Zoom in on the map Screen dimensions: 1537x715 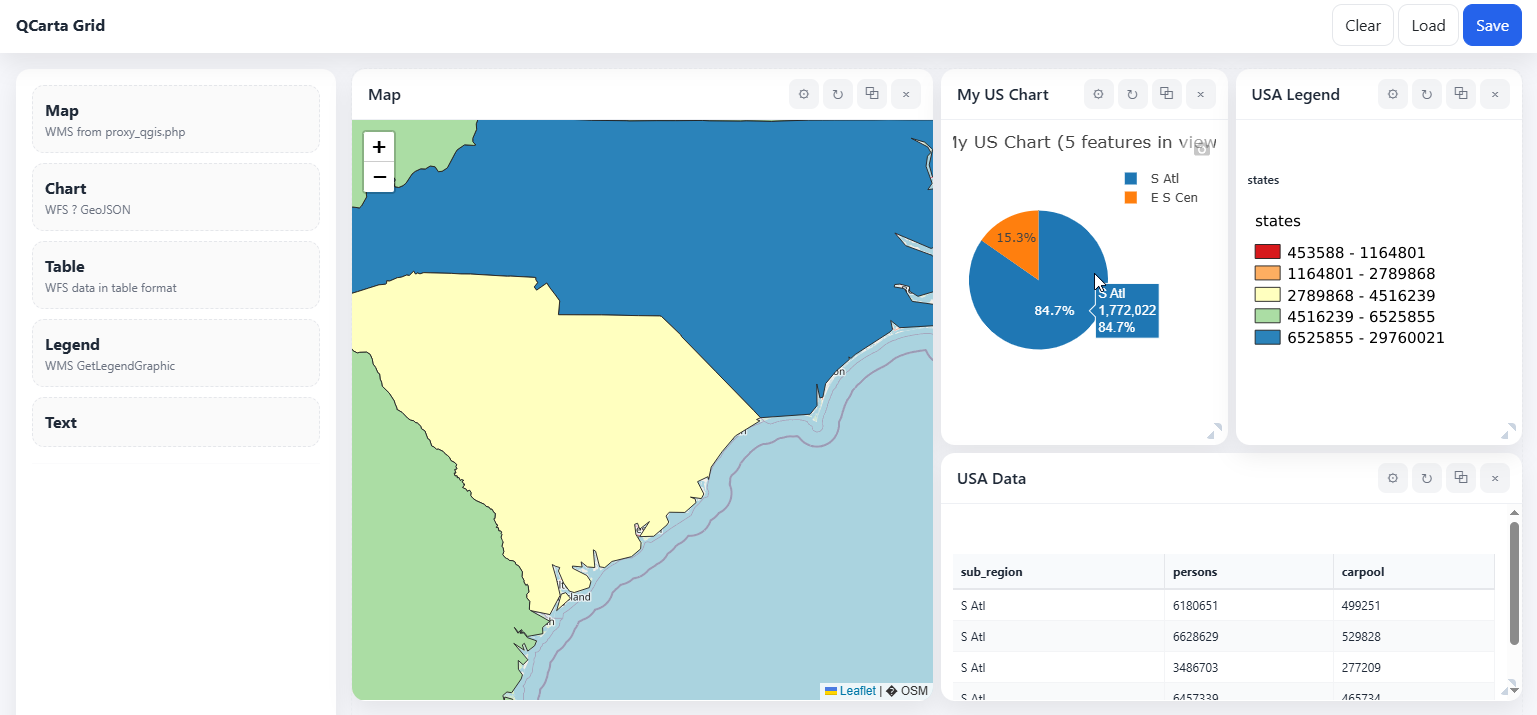point(379,147)
